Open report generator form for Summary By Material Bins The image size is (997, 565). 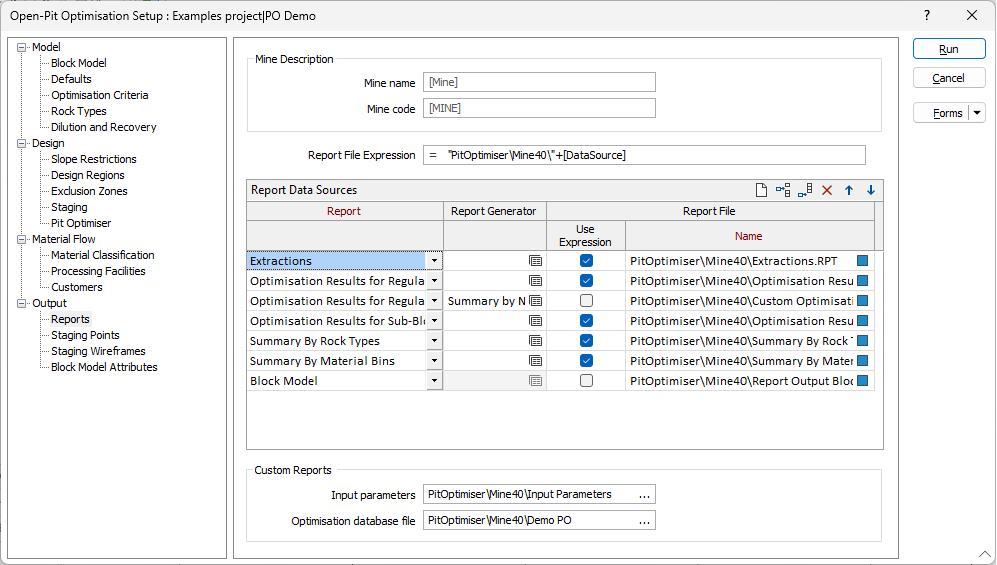[535, 361]
